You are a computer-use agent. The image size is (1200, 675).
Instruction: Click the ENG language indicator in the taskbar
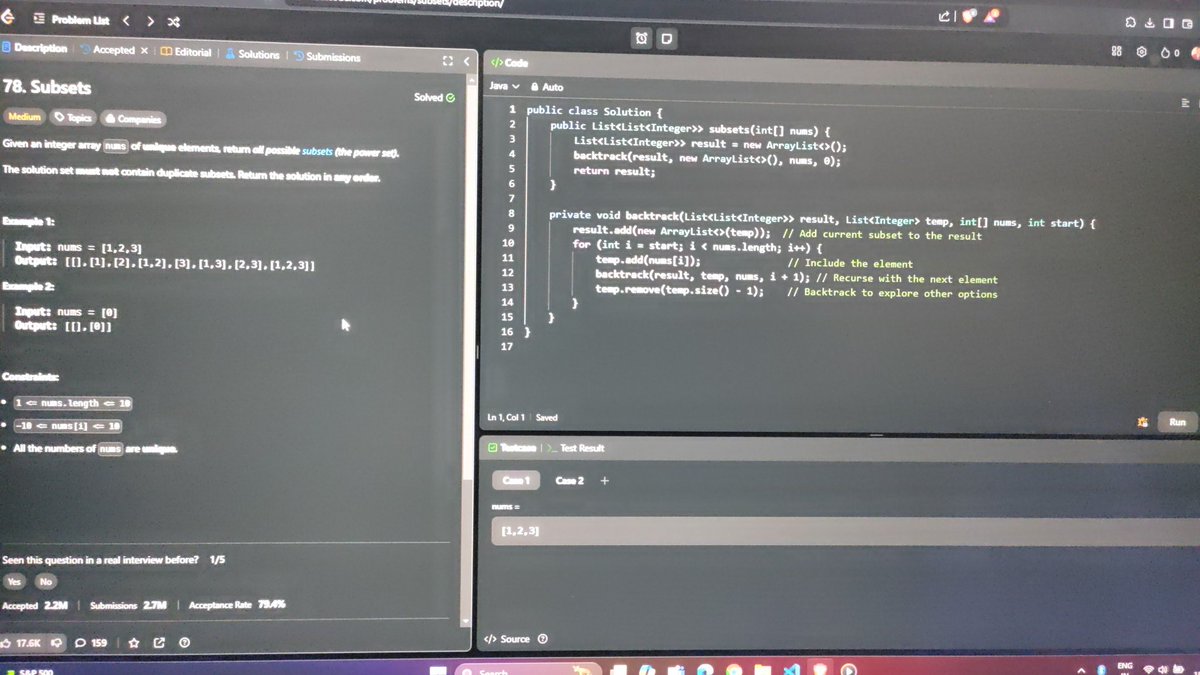pos(1124,667)
